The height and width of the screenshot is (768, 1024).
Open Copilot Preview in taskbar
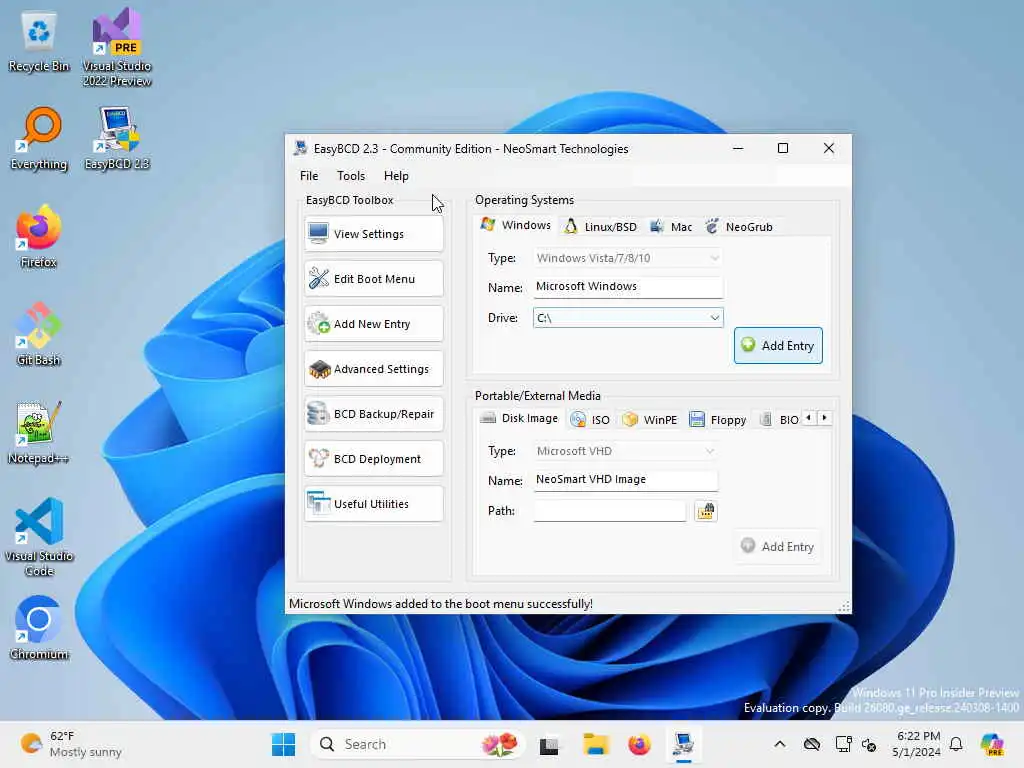coord(992,744)
